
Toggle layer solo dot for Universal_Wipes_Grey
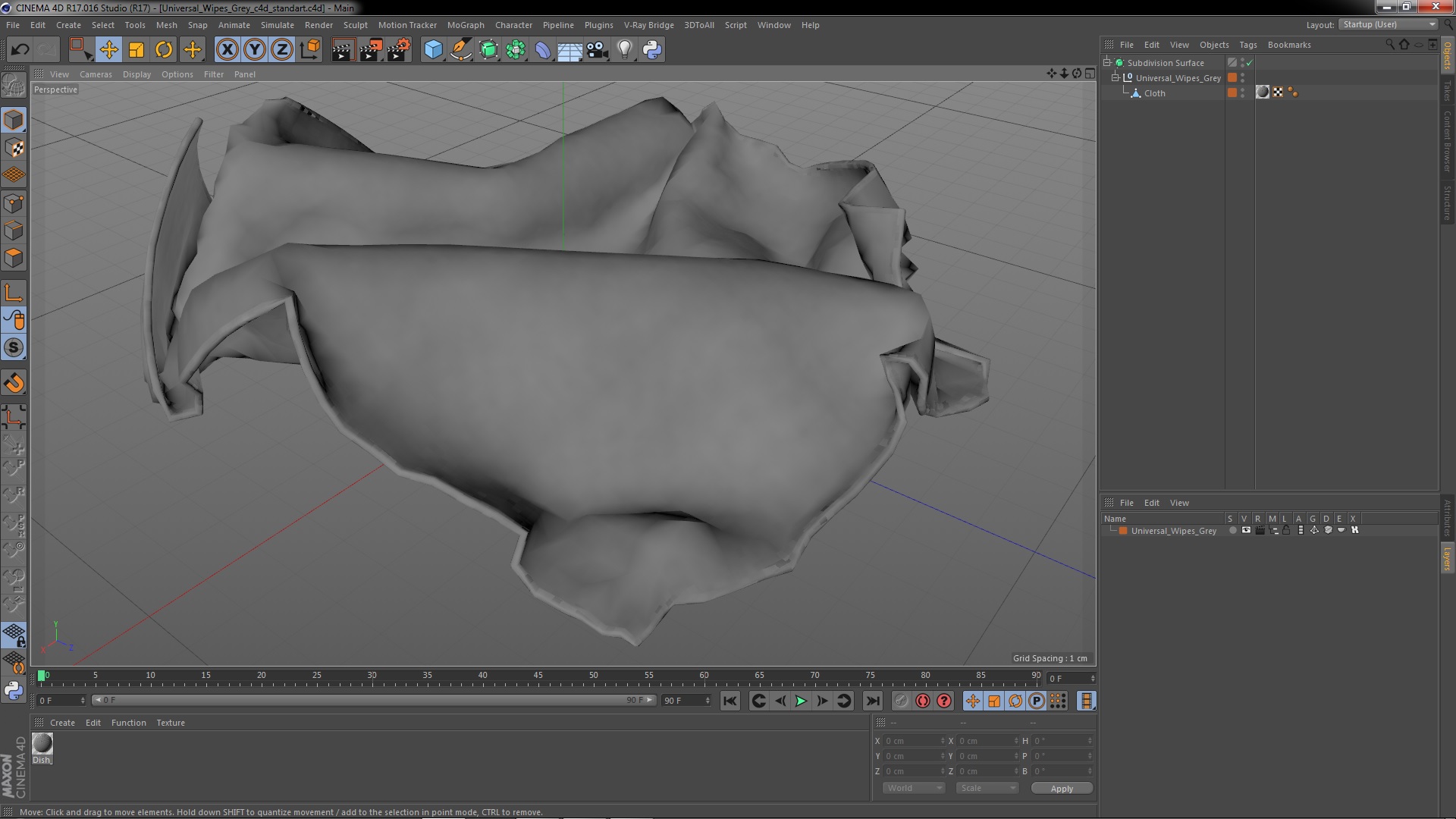[1232, 531]
